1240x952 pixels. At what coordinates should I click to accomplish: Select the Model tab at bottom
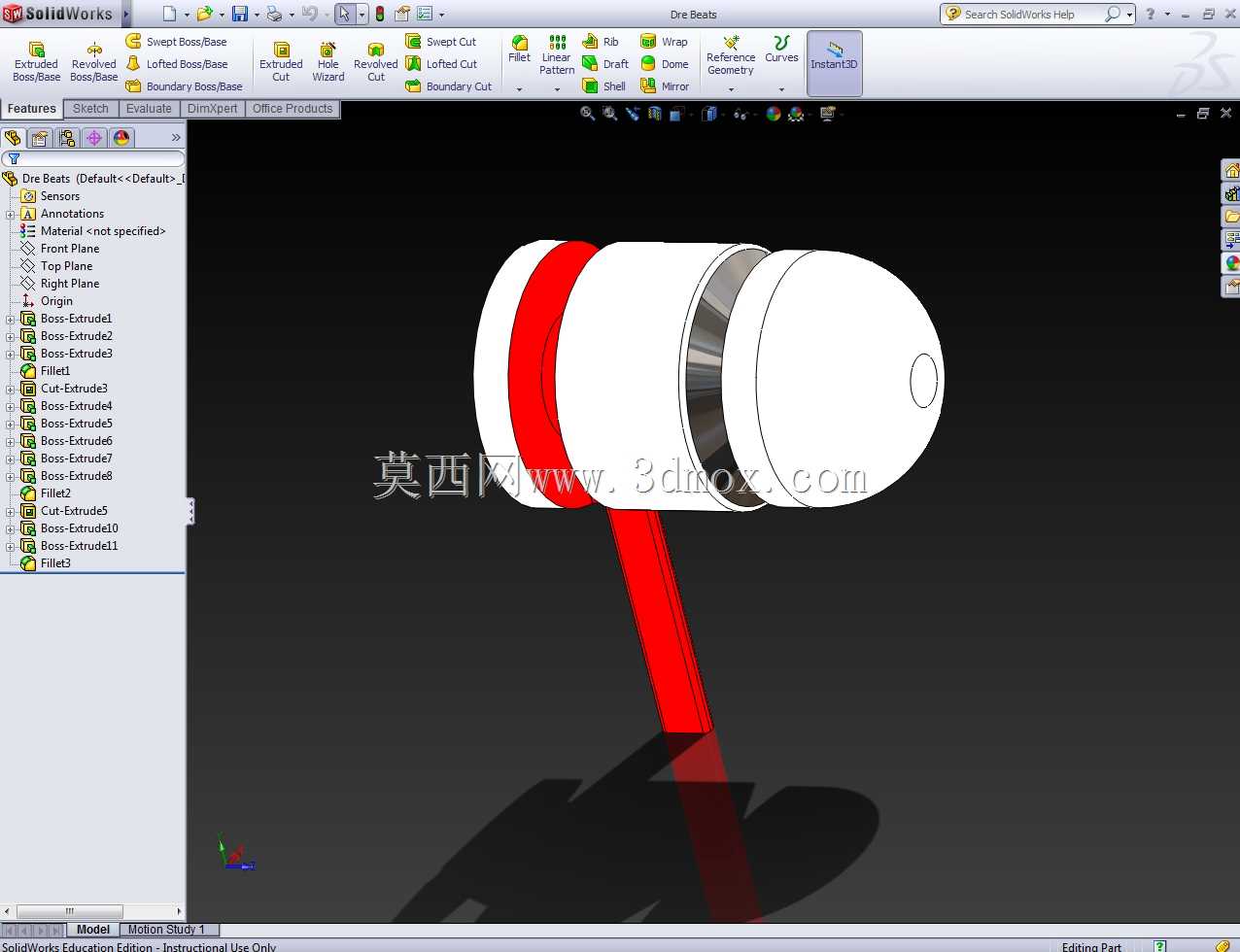pyautogui.click(x=93, y=930)
